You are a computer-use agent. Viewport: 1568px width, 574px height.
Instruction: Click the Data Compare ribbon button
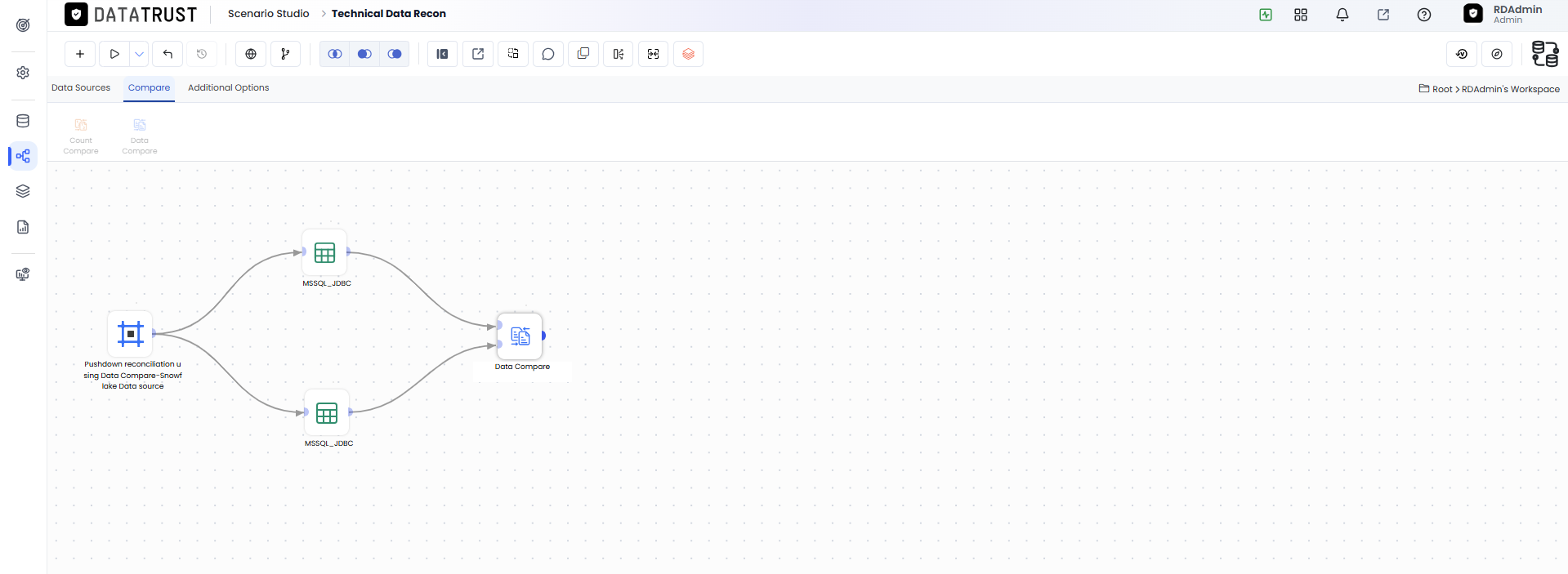[140, 136]
